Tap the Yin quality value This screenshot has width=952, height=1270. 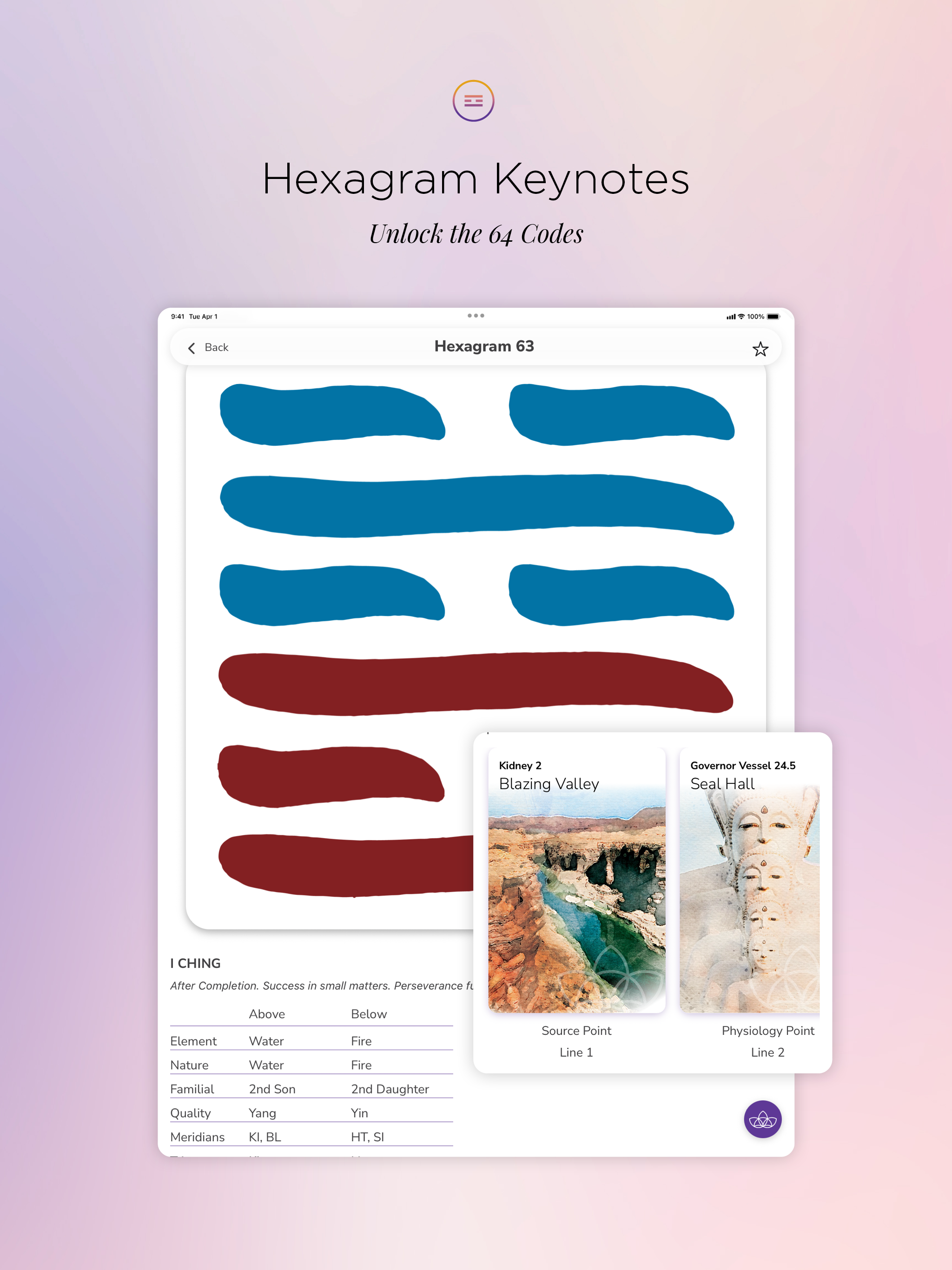(359, 1113)
